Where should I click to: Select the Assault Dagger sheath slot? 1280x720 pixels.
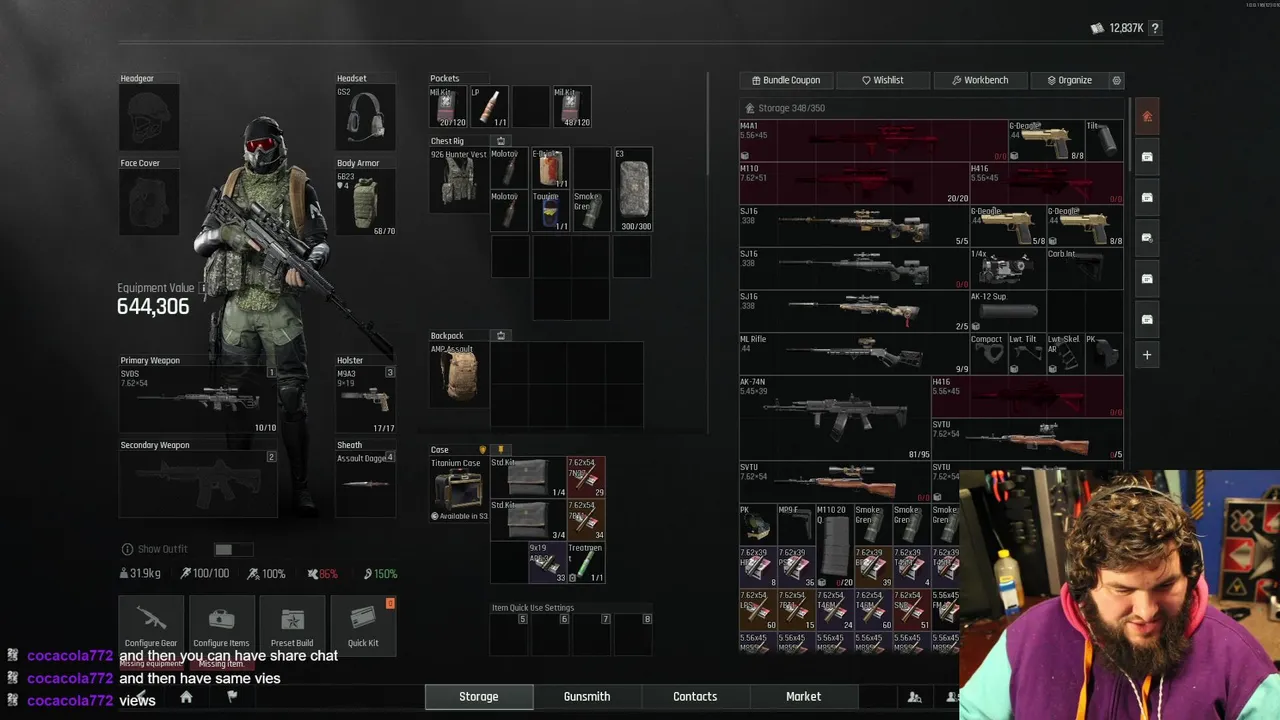[x=366, y=485]
